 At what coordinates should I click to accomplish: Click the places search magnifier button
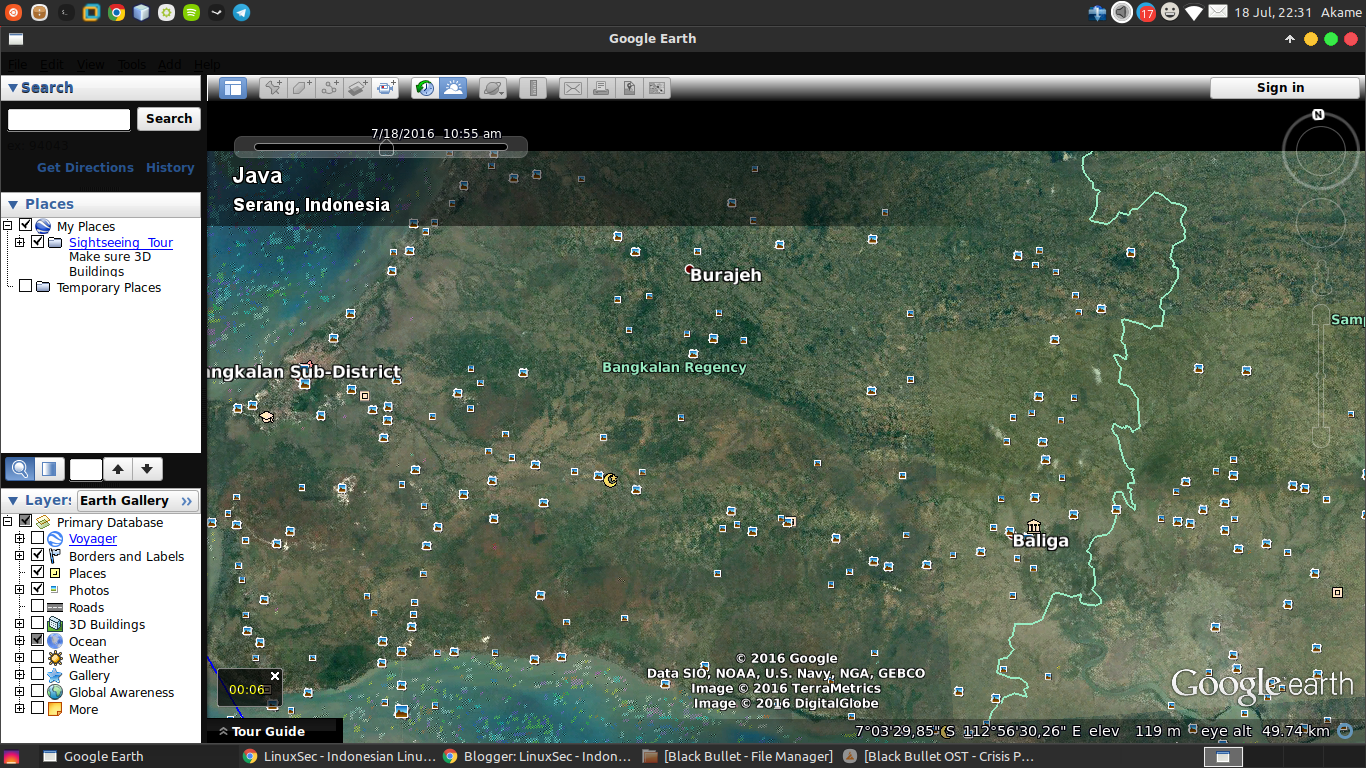[x=20, y=469]
